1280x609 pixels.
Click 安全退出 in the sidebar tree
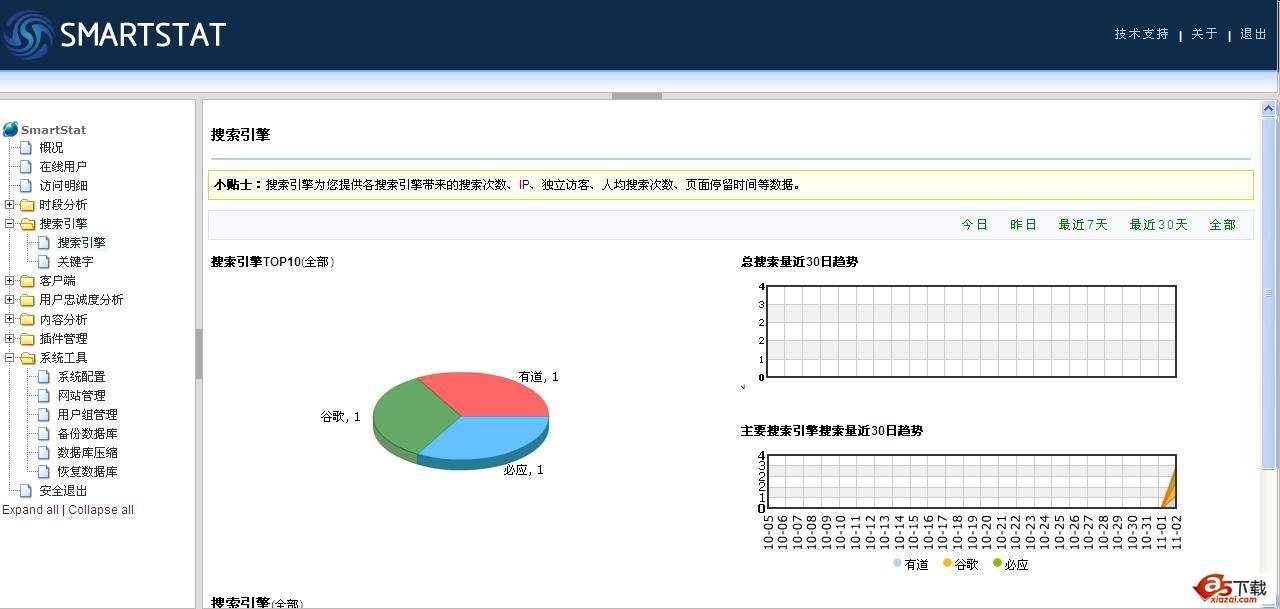point(63,491)
